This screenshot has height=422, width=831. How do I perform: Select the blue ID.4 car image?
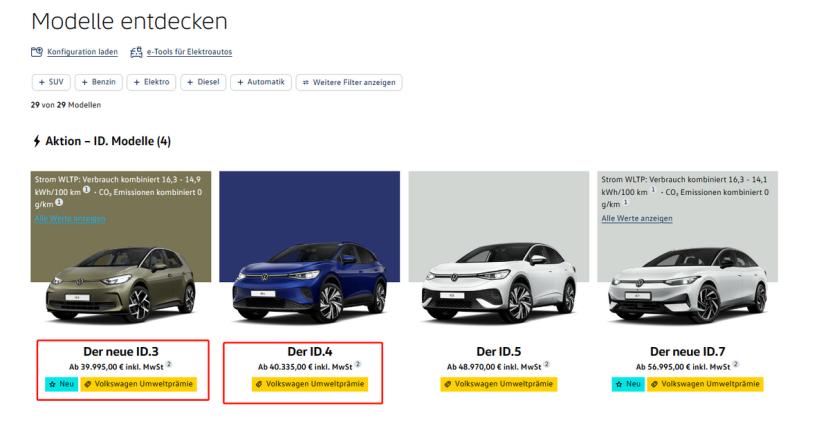[x=310, y=282]
